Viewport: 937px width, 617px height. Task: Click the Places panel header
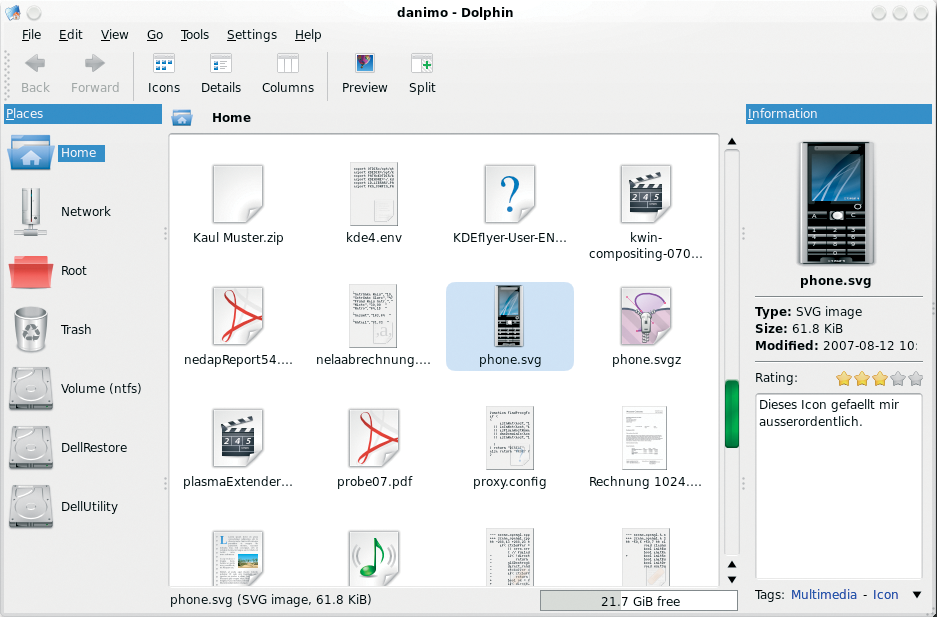[x=83, y=113]
